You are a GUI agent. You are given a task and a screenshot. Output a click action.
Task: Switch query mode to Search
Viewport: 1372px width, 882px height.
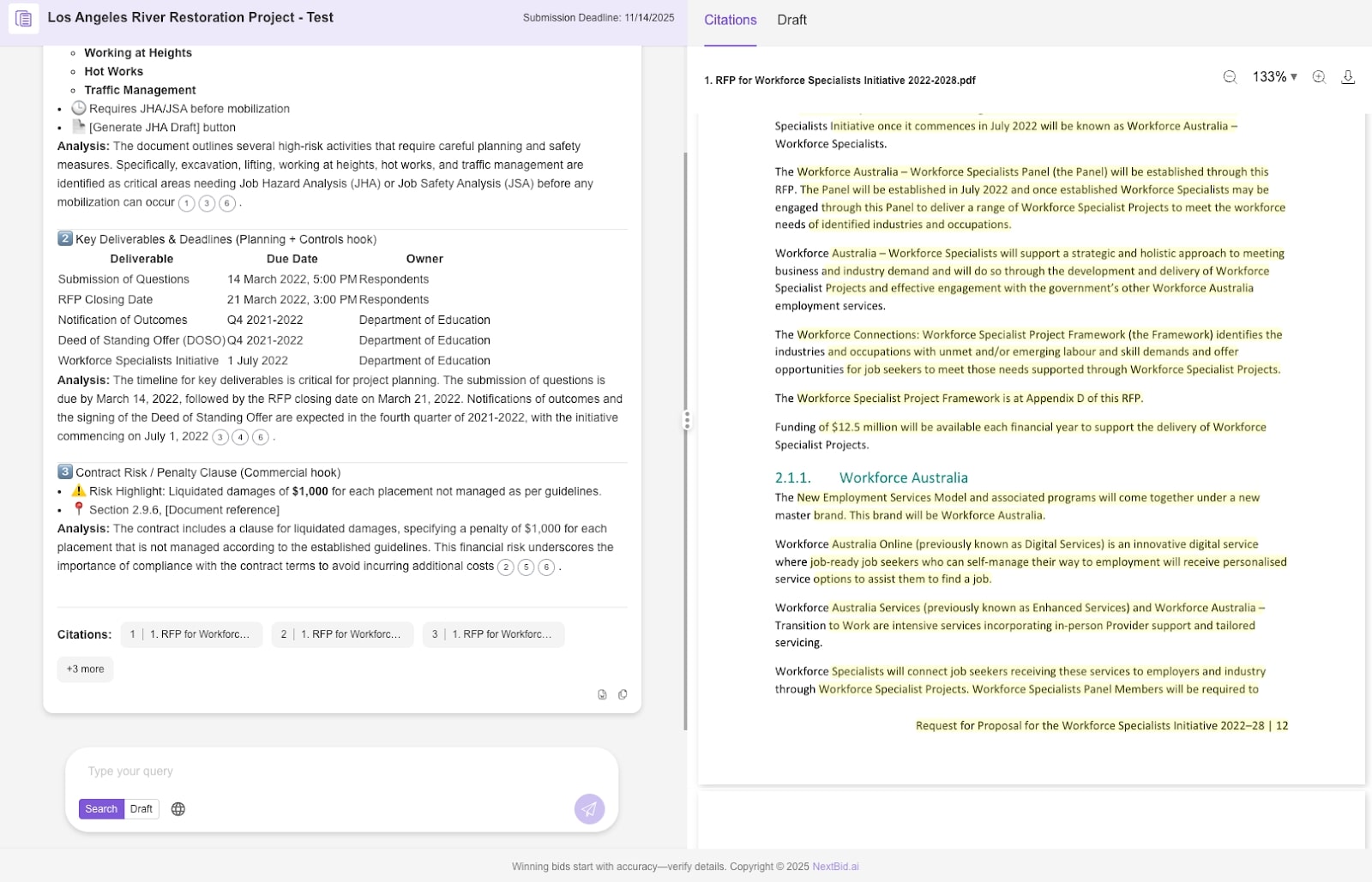[101, 809]
